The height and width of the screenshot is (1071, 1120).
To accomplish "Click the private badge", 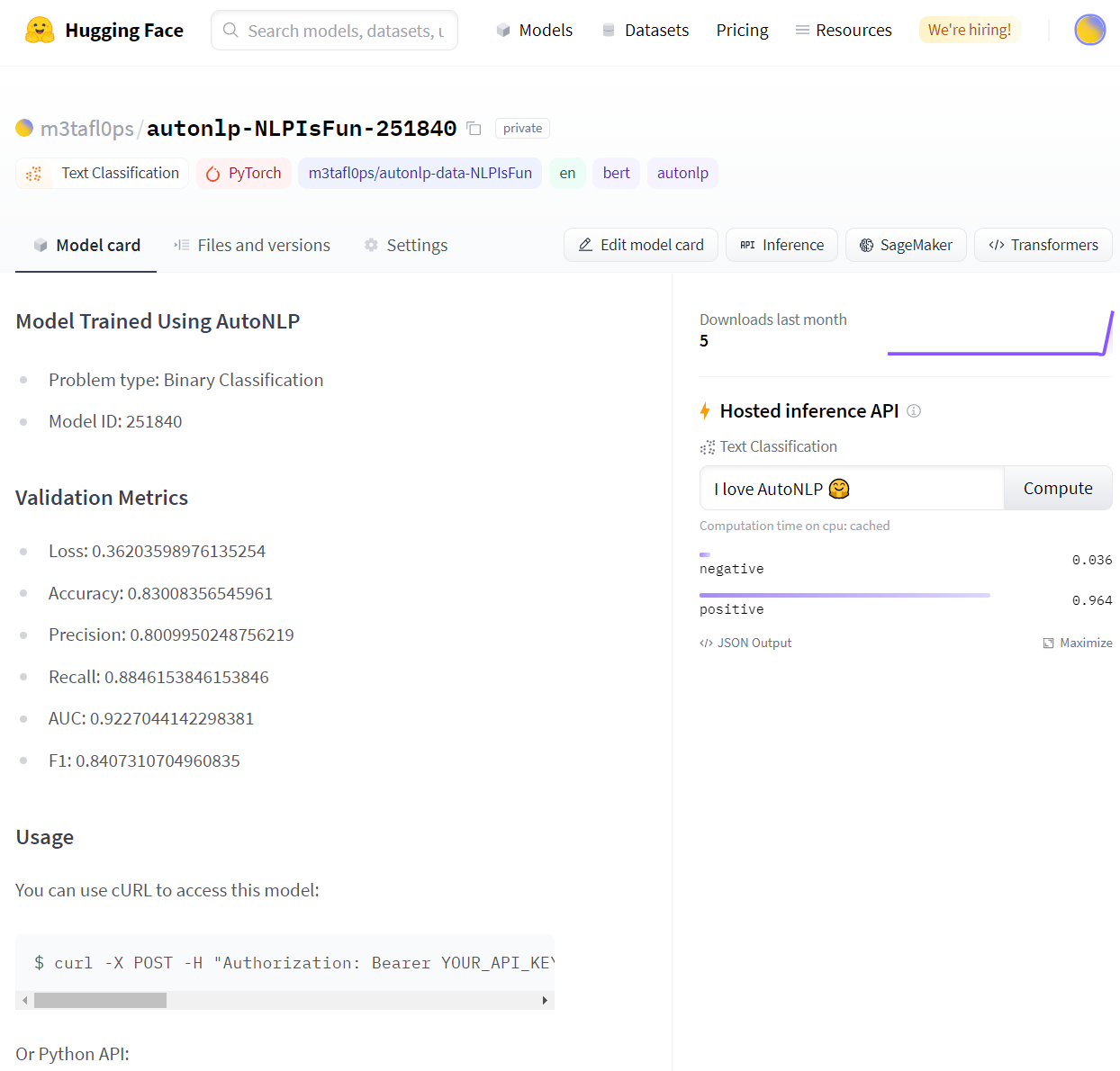I will click(522, 129).
